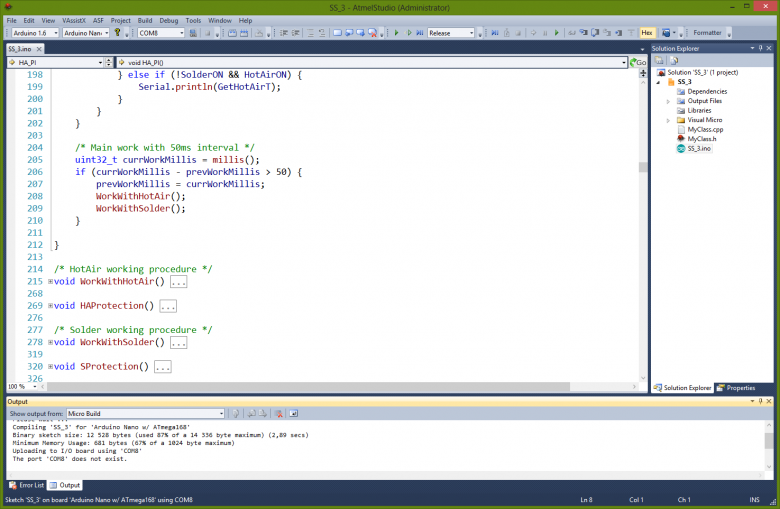The height and width of the screenshot is (509, 780).
Task: Open the Arduino 1.6 version dropdown
Action: [34, 33]
